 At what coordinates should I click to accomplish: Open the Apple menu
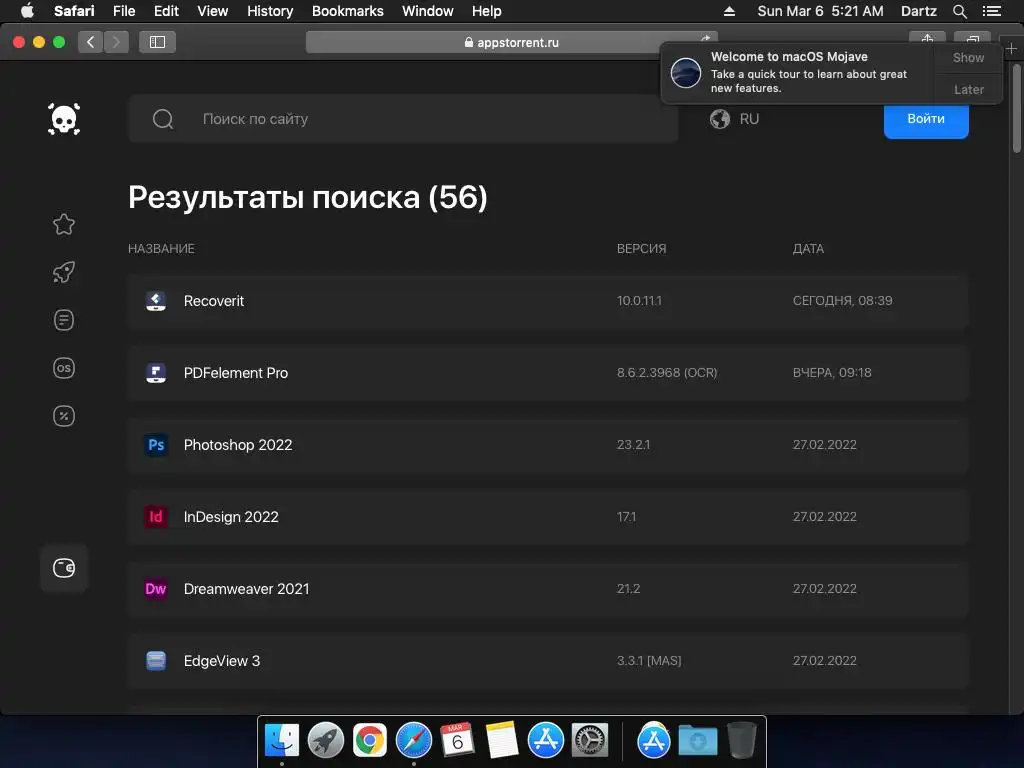(27, 11)
